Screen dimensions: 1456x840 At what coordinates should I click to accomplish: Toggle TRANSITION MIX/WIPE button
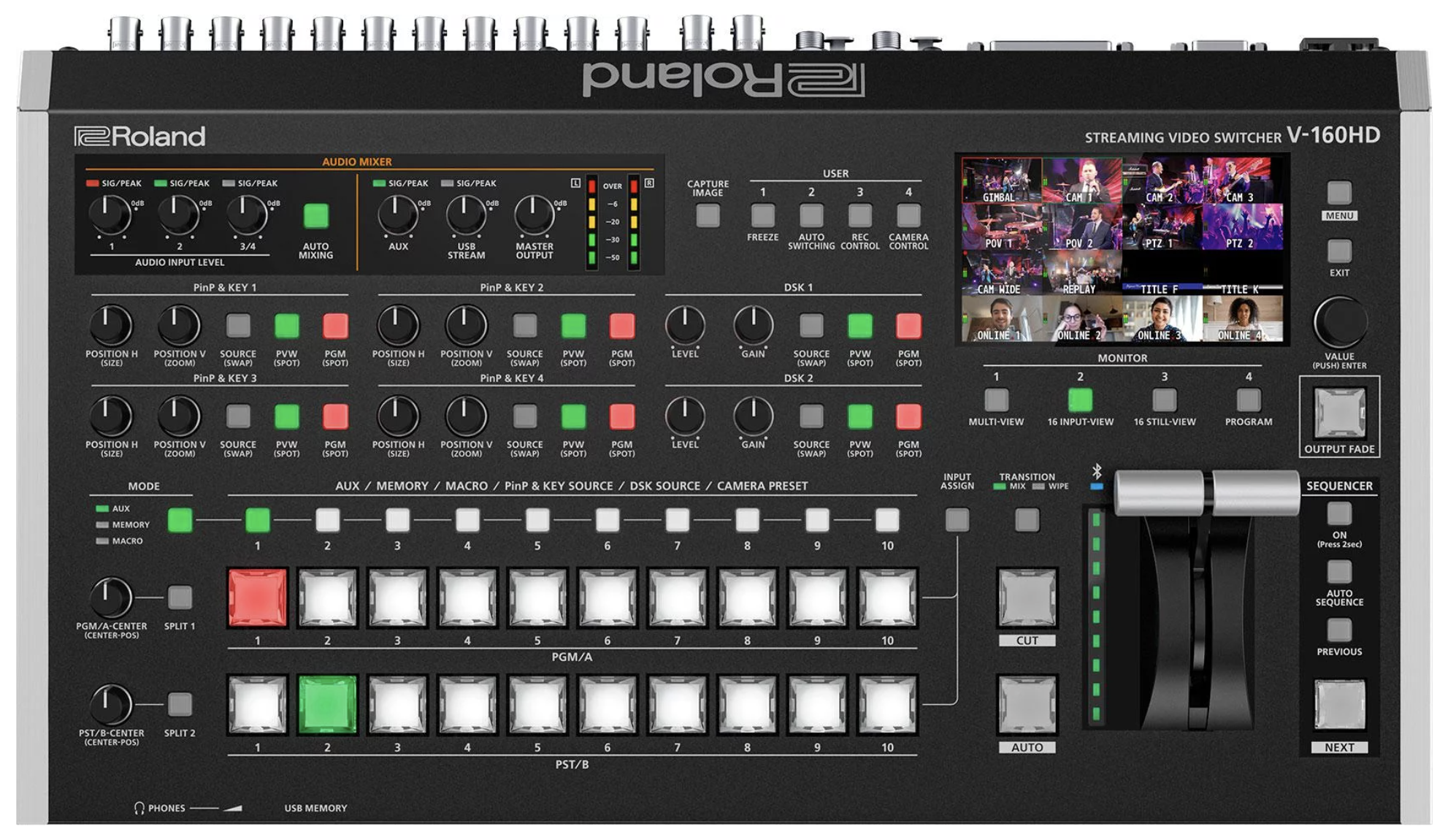tap(1027, 520)
